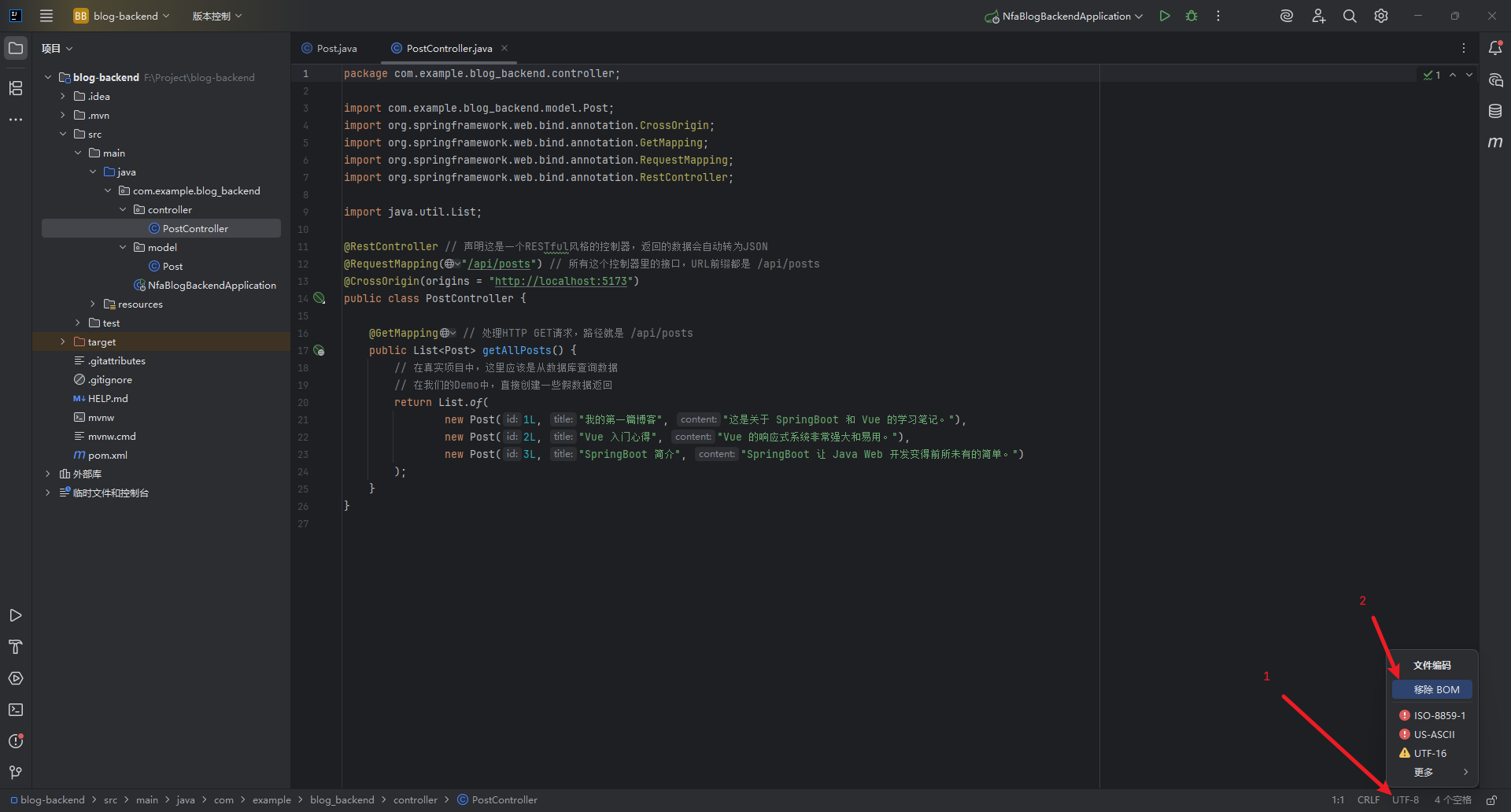Open more run actions menu
Screen dimensions: 1511x812
pos(1218,16)
